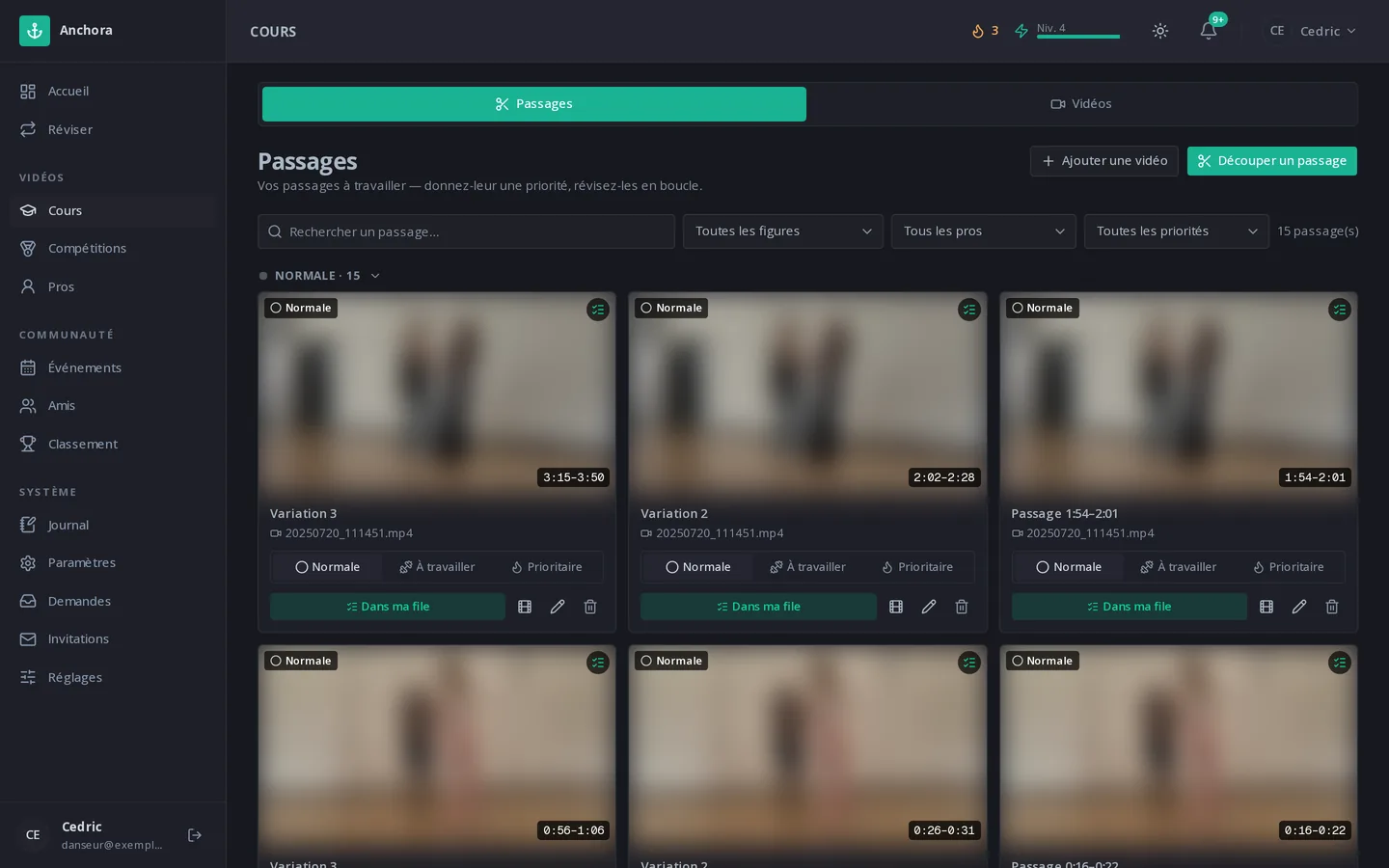This screenshot has height=868, width=1389.
Task: Toggle the light theme sun icon
Action: 1160,31
